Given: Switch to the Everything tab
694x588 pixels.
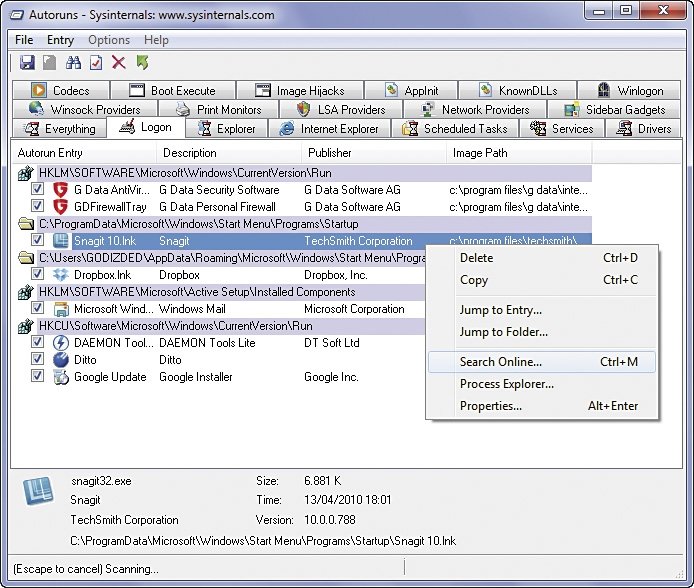Looking at the screenshot, I should point(59,129).
